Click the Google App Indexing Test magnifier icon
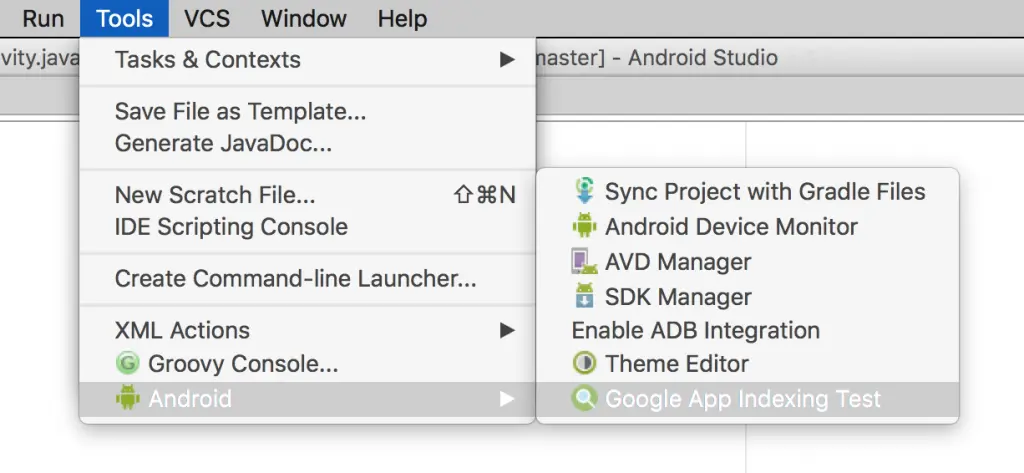This screenshot has width=1024, height=473. pos(584,399)
